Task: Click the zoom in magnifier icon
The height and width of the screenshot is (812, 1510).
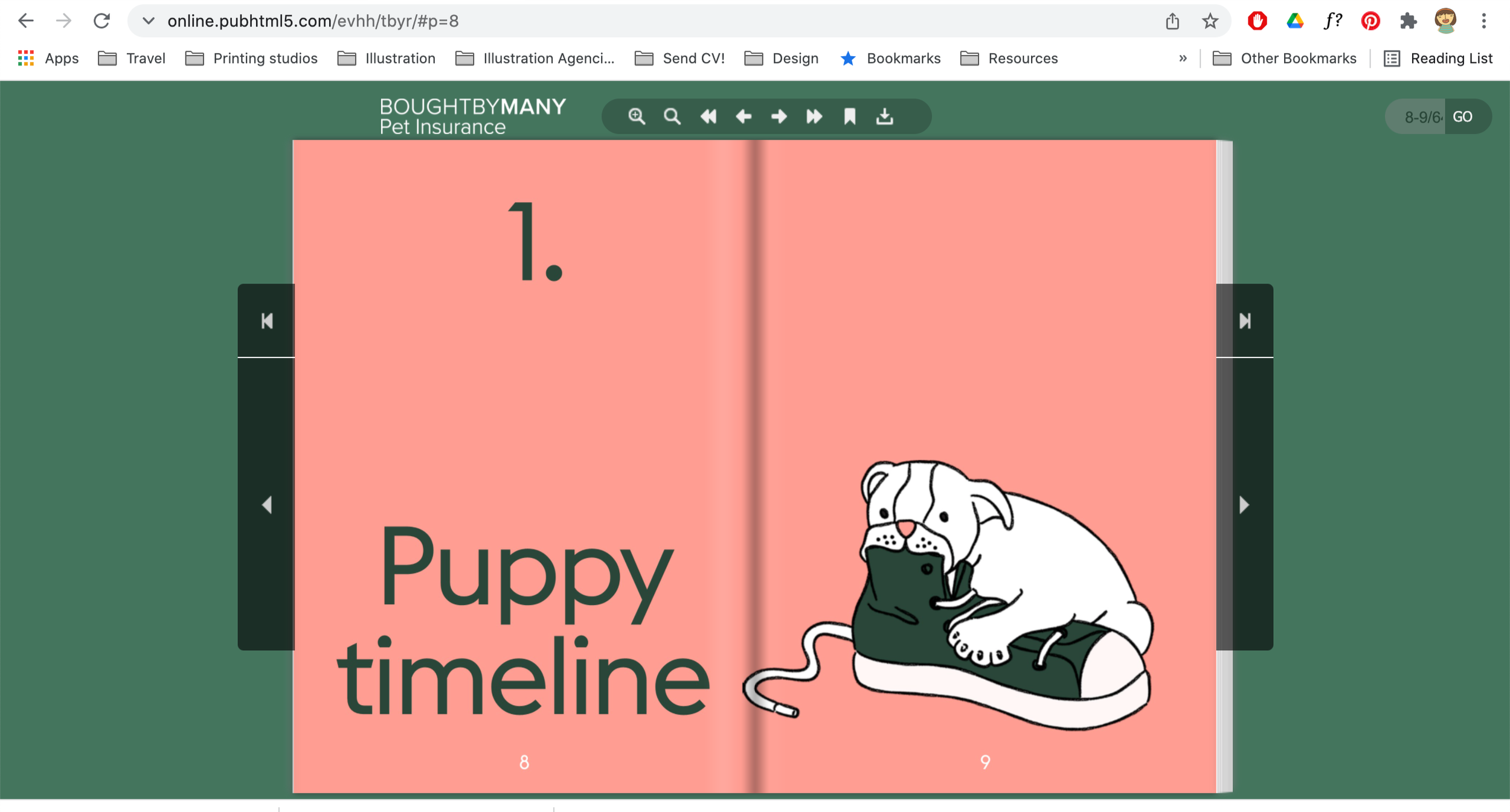Action: (x=636, y=117)
